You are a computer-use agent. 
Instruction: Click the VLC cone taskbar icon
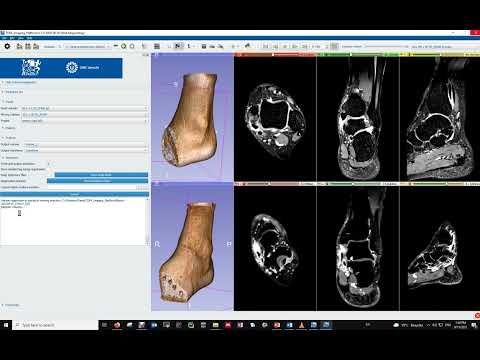[x=301, y=325]
